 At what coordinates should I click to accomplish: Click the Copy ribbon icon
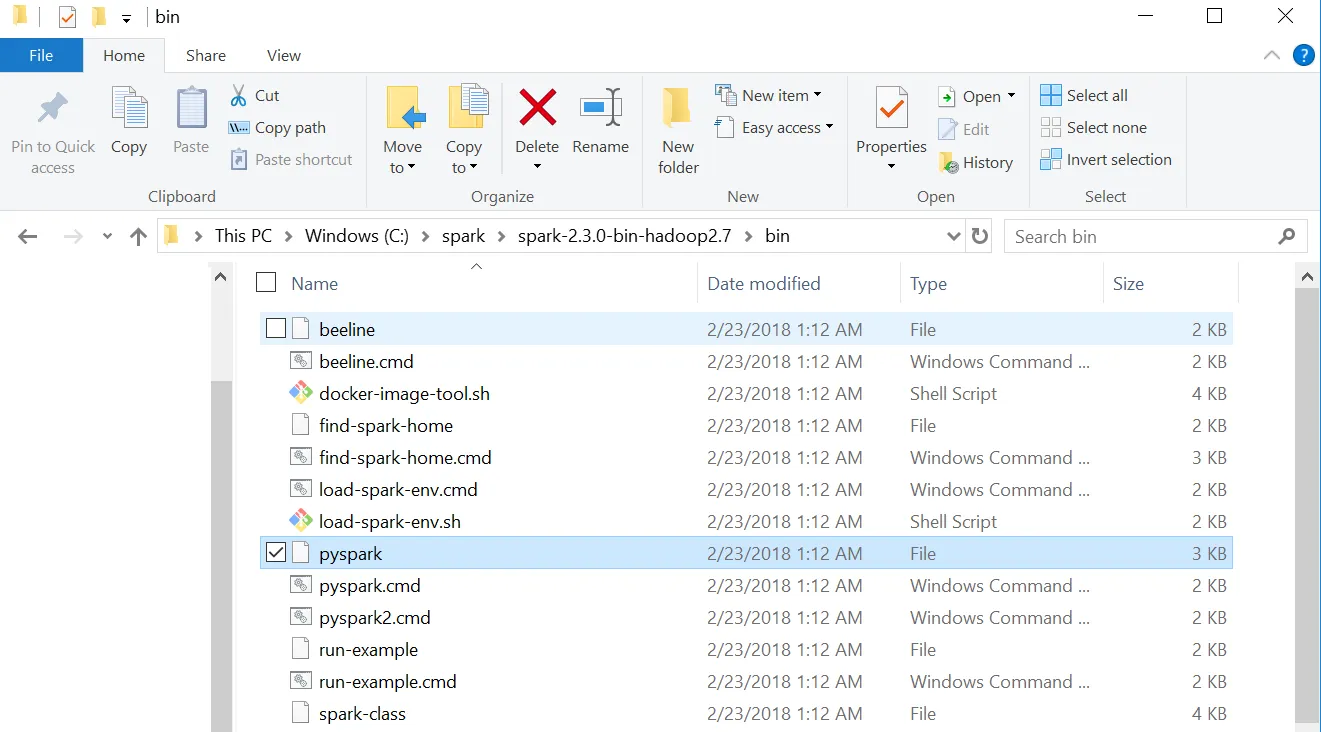129,122
